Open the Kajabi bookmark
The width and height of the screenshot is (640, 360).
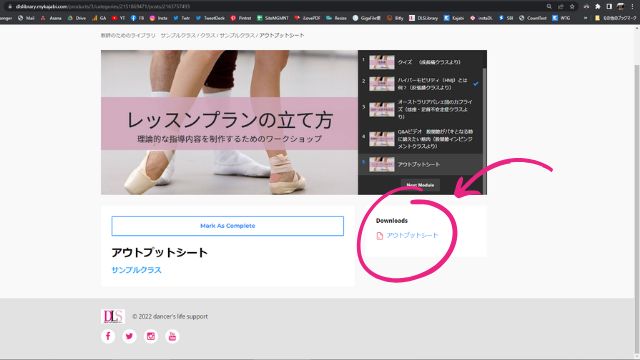coord(454,18)
